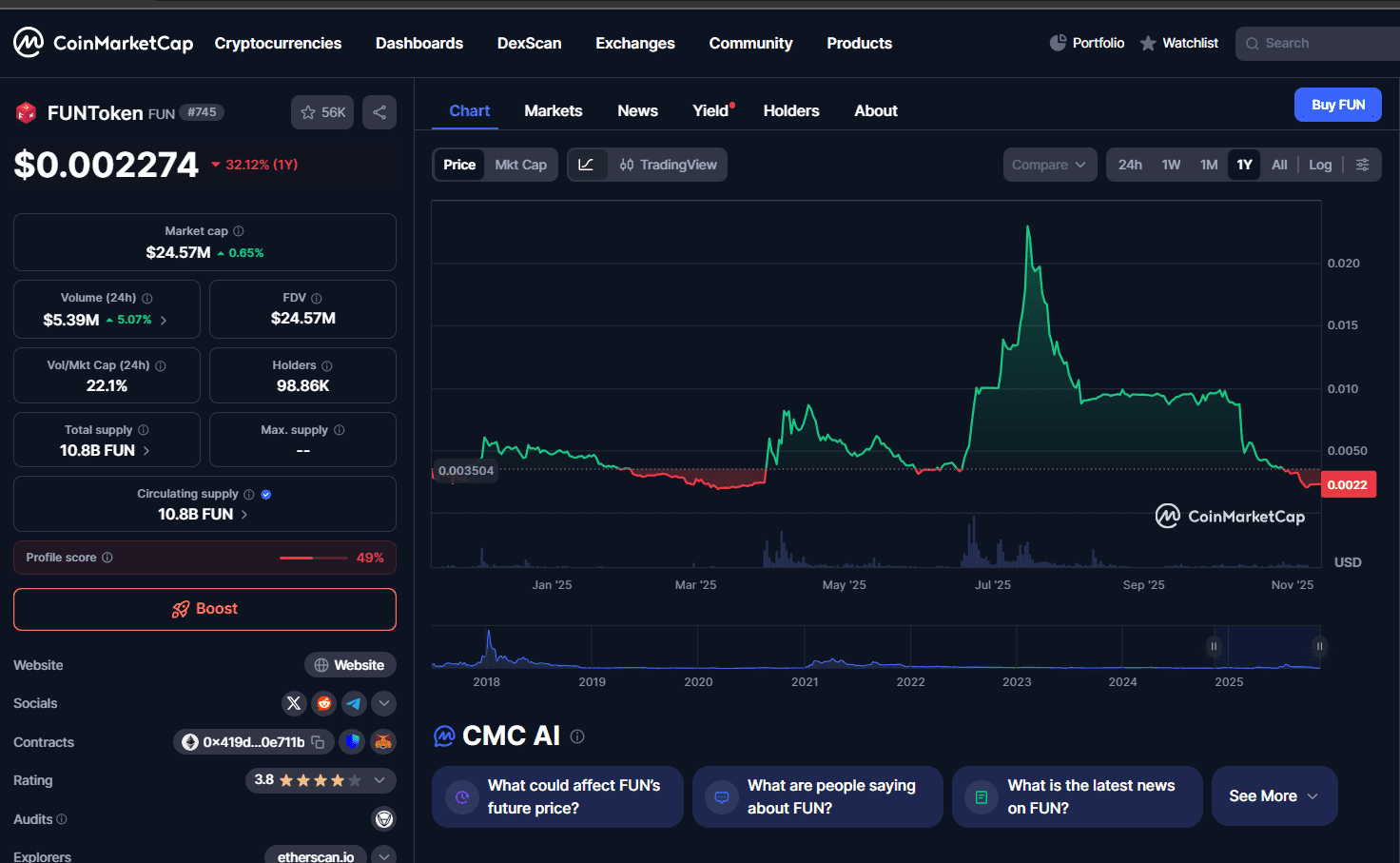1400x863 pixels.
Task: Toggle the Log scale on the chart
Action: point(1319,165)
